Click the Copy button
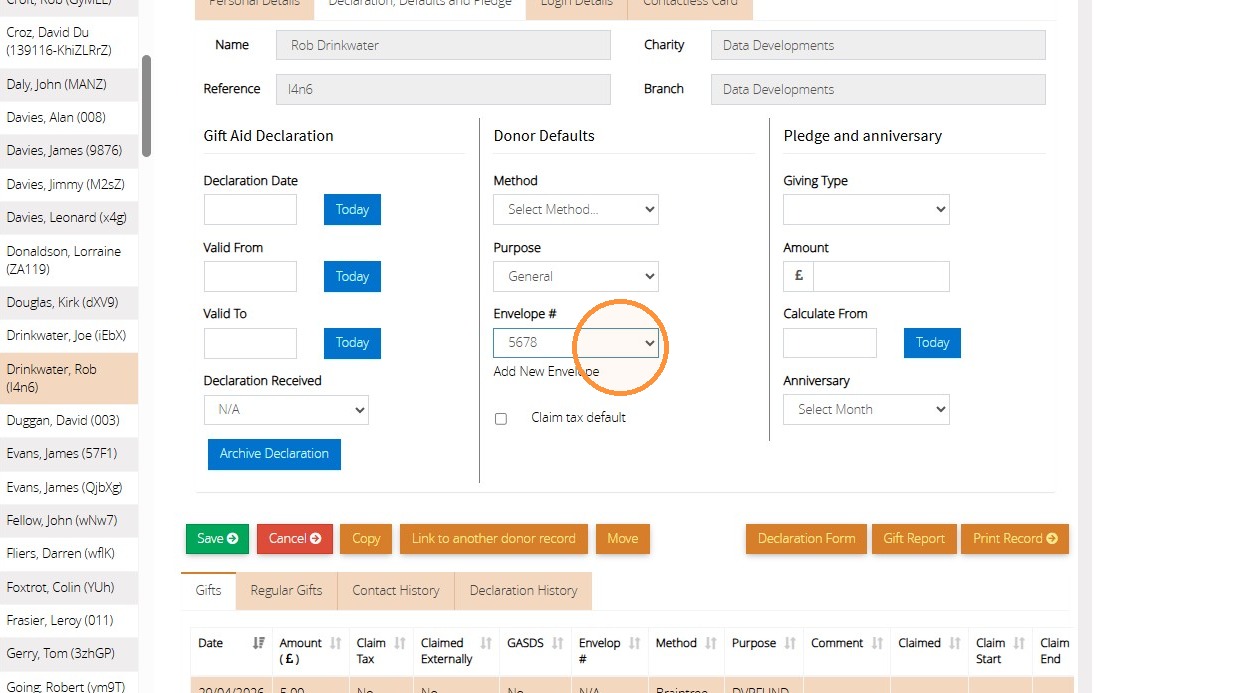 [366, 538]
